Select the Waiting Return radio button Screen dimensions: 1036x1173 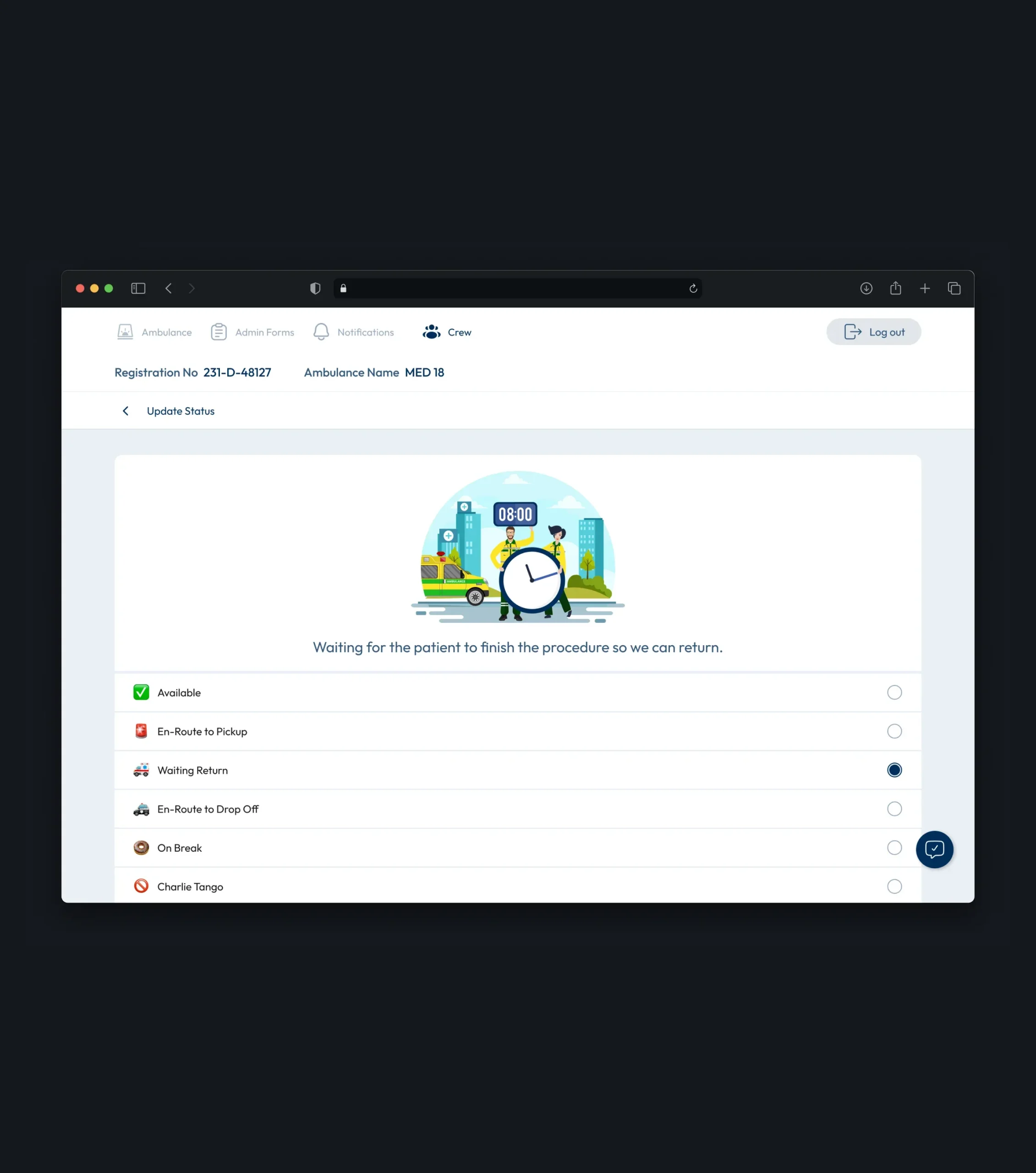894,770
